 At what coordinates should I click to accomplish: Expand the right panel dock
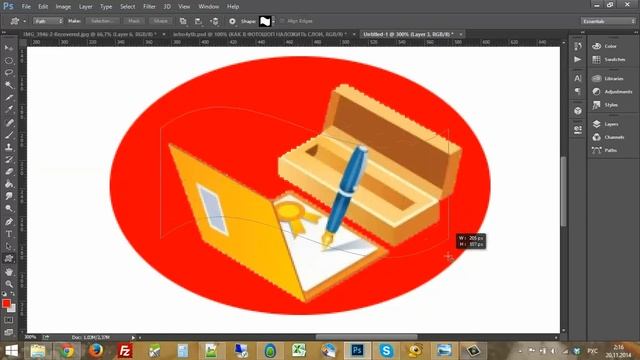pyautogui.click(x=636, y=32)
